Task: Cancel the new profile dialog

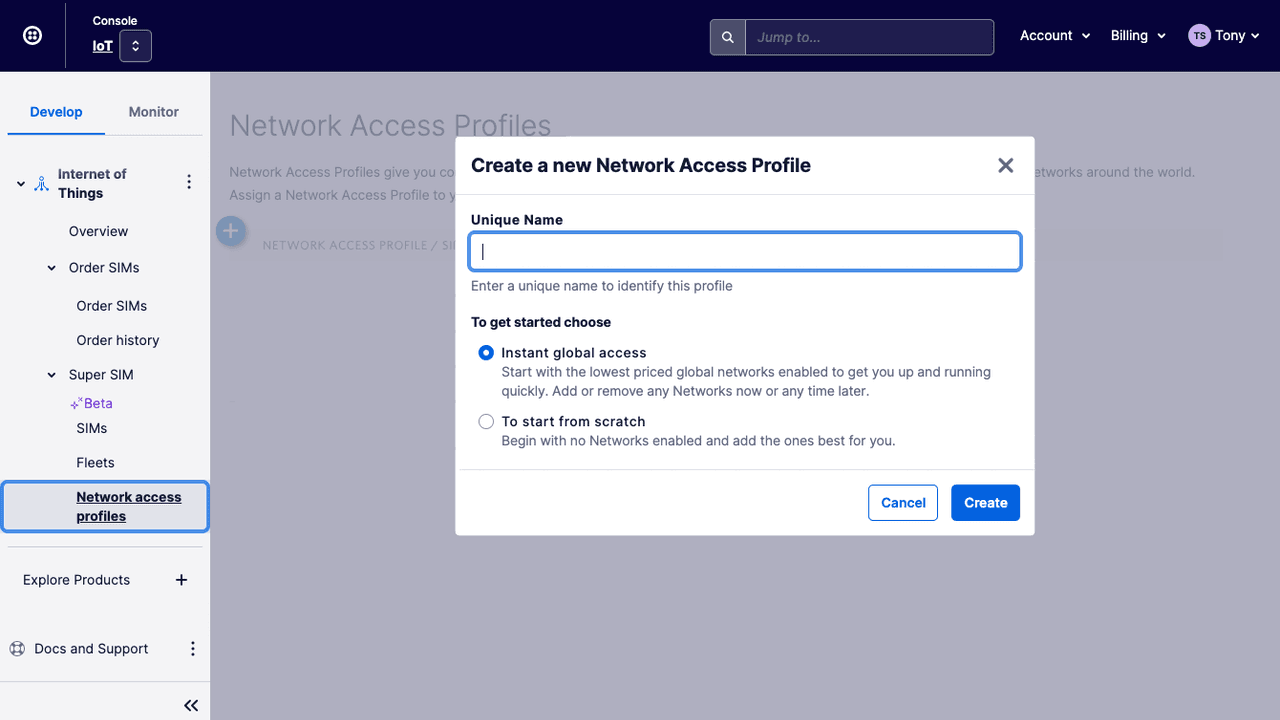Action: pos(902,502)
